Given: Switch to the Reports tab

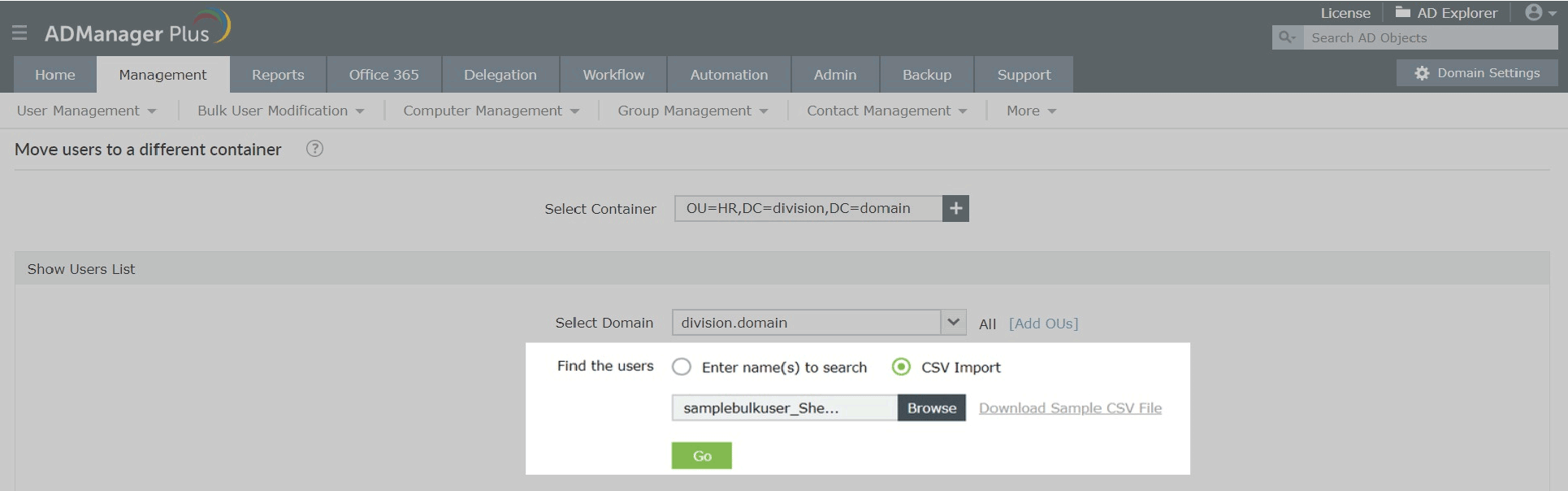Looking at the screenshot, I should click(x=278, y=75).
